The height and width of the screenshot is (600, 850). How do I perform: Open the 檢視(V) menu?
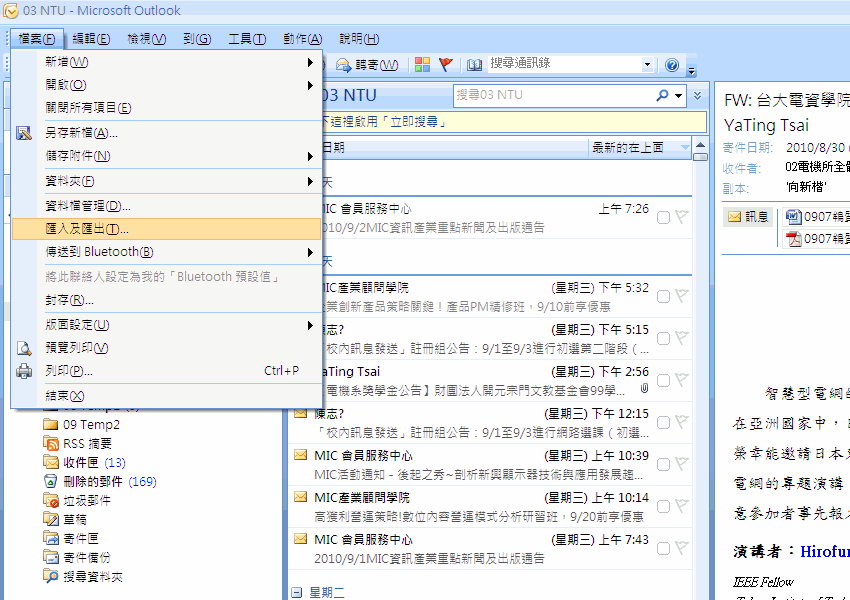click(146, 39)
